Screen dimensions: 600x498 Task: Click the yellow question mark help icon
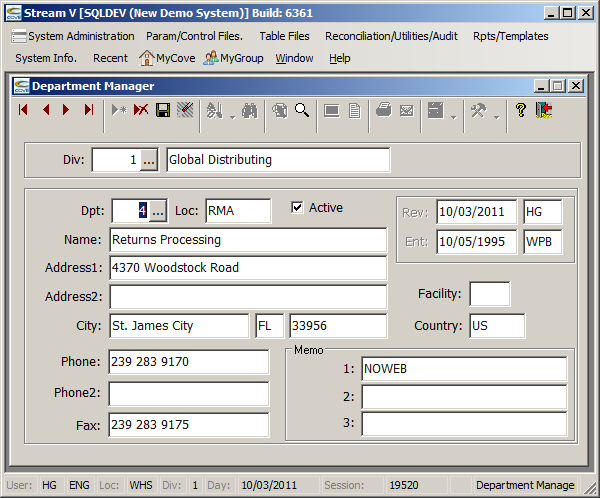521,110
